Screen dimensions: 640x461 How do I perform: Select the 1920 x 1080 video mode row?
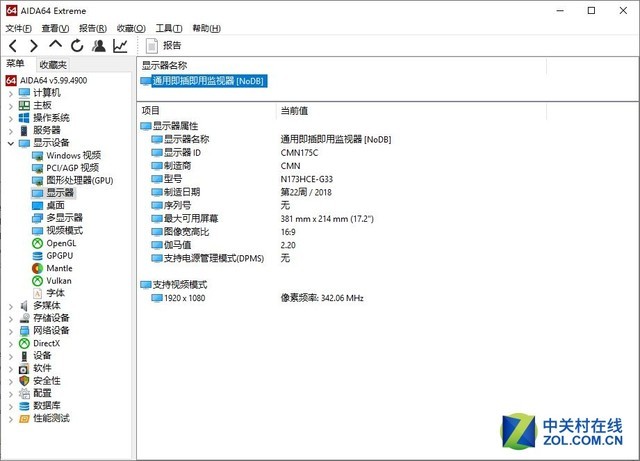point(258,298)
